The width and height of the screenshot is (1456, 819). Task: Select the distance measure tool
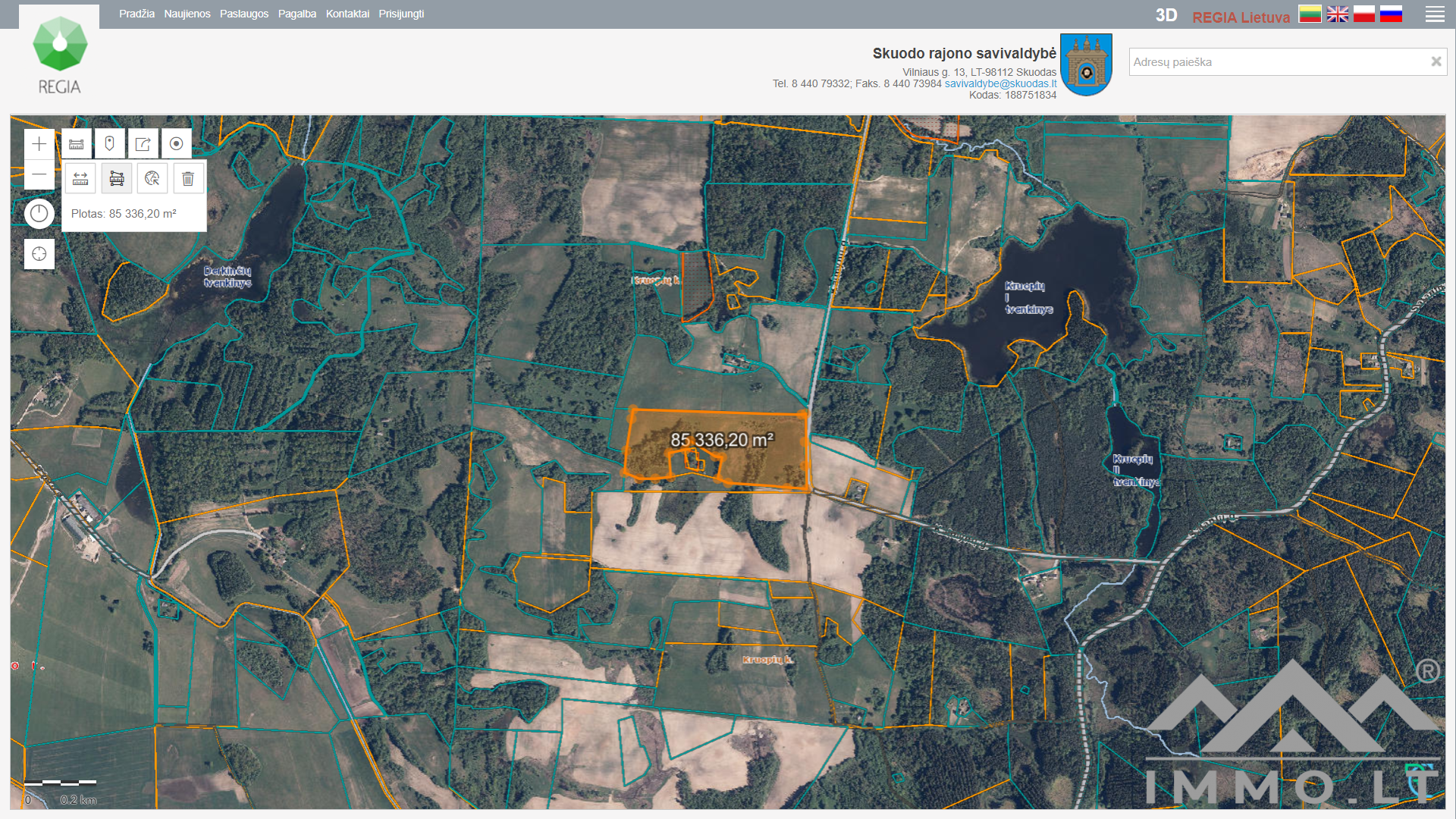click(x=80, y=179)
